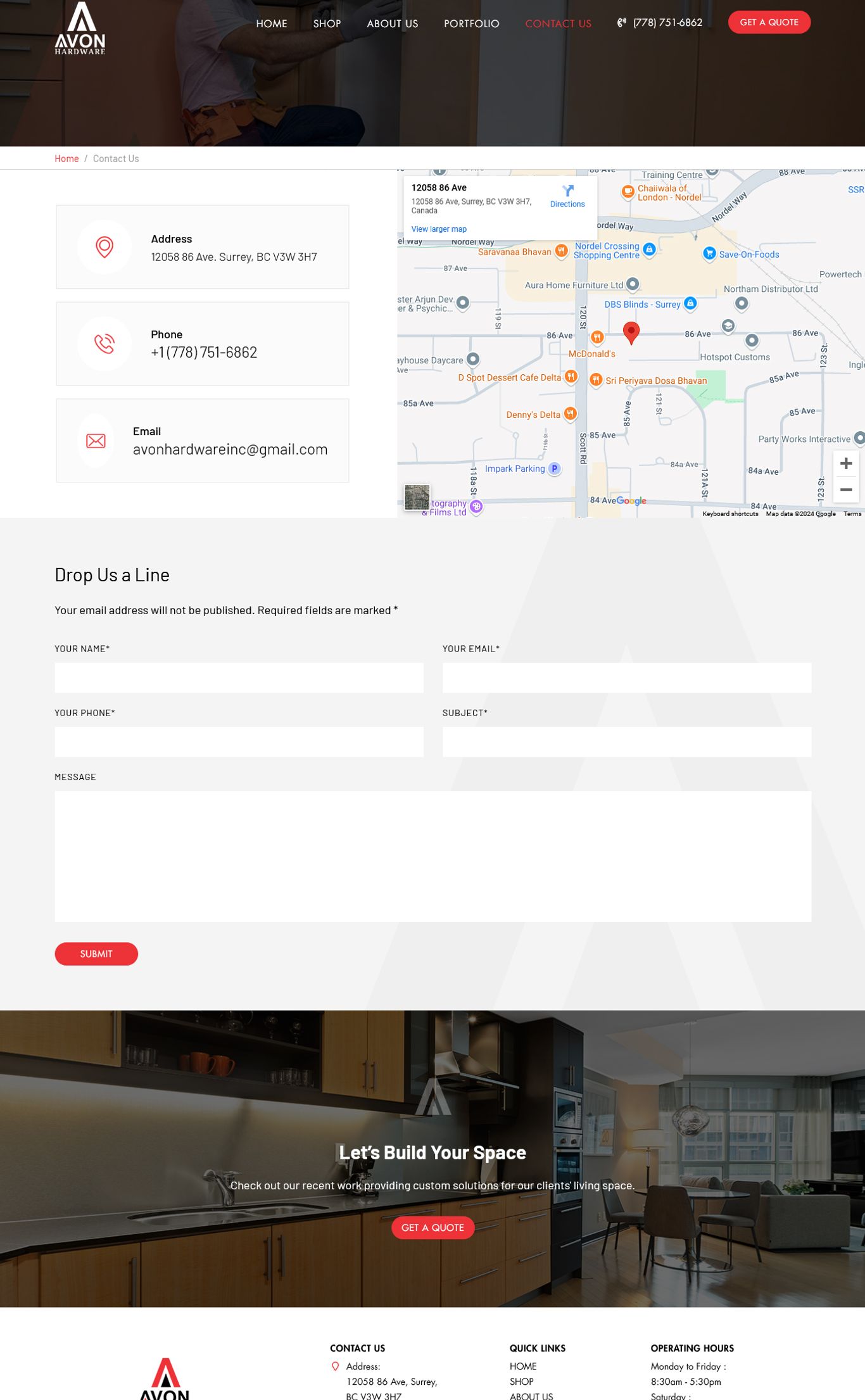Screen dimensions: 865x1400
Task: Open HOME in footer Quick Links
Action: coord(523,1366)
